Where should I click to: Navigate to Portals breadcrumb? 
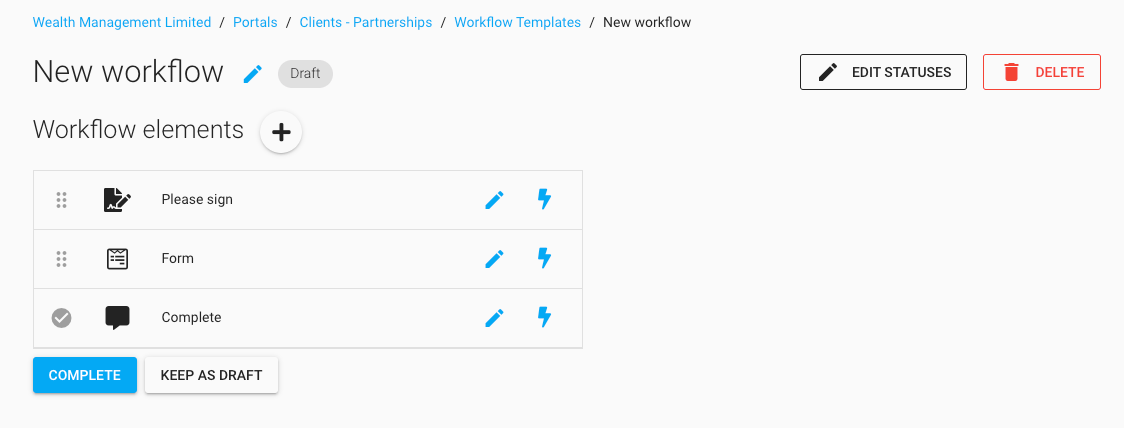coord(255,22)
